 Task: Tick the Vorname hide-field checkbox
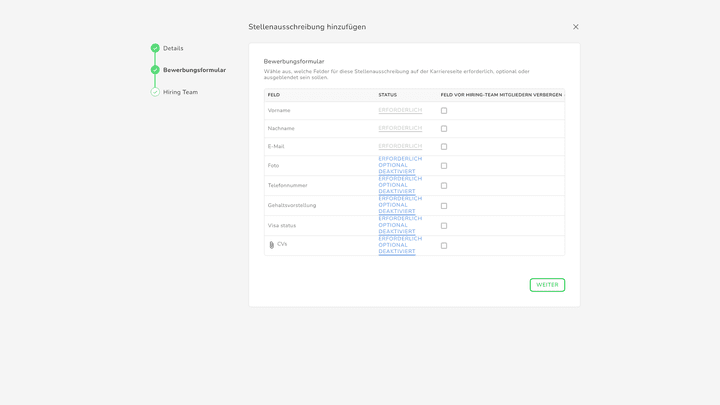[x=444, y=111]
